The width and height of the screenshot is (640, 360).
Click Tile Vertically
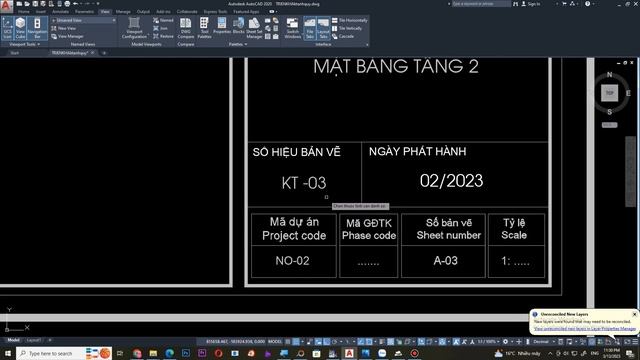pos(347,28)
